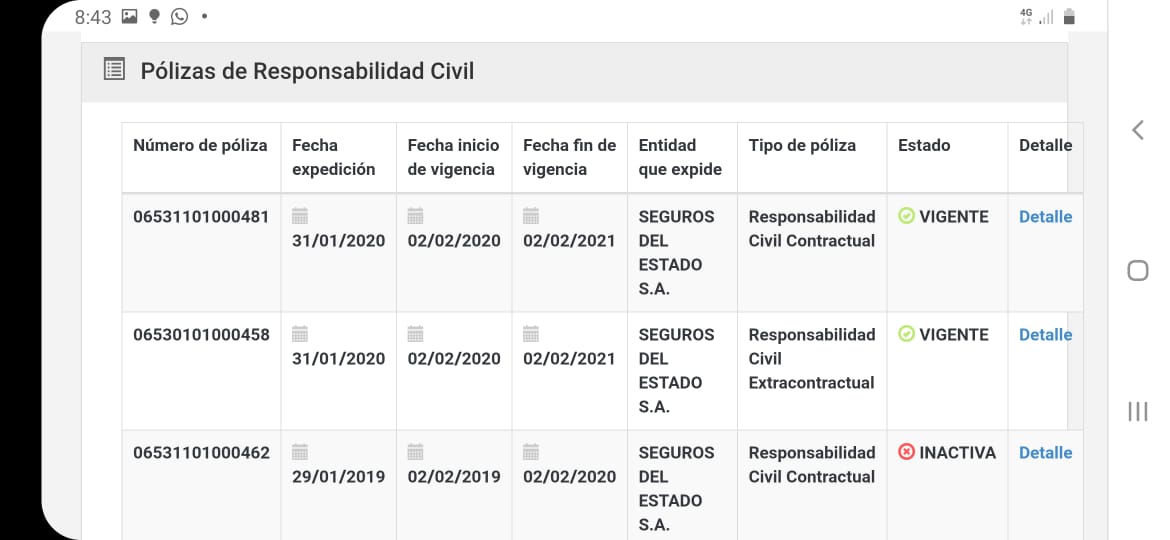Tap the Android recent apps button
This screenshot has width=1170, height=540.
tap(1137, 411)
